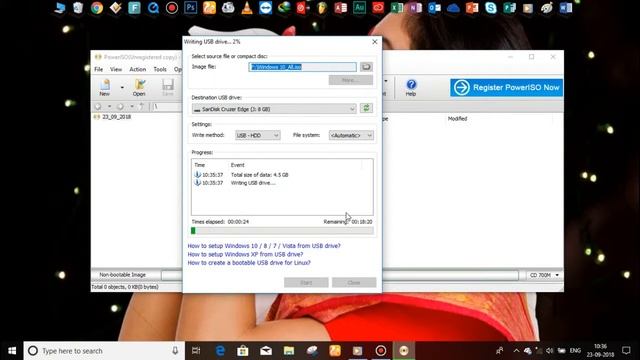This screenshot has height=360, width=640.
Task: Expand New button dropdown arrow
Action: (122, 87)
